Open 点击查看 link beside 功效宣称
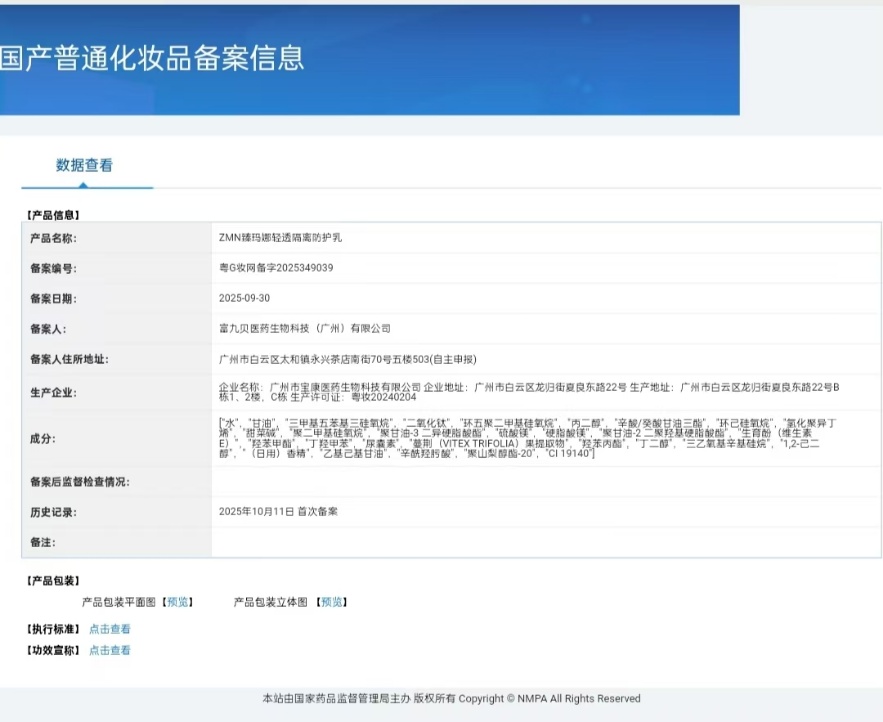The image size is (883, 722). 109,650
